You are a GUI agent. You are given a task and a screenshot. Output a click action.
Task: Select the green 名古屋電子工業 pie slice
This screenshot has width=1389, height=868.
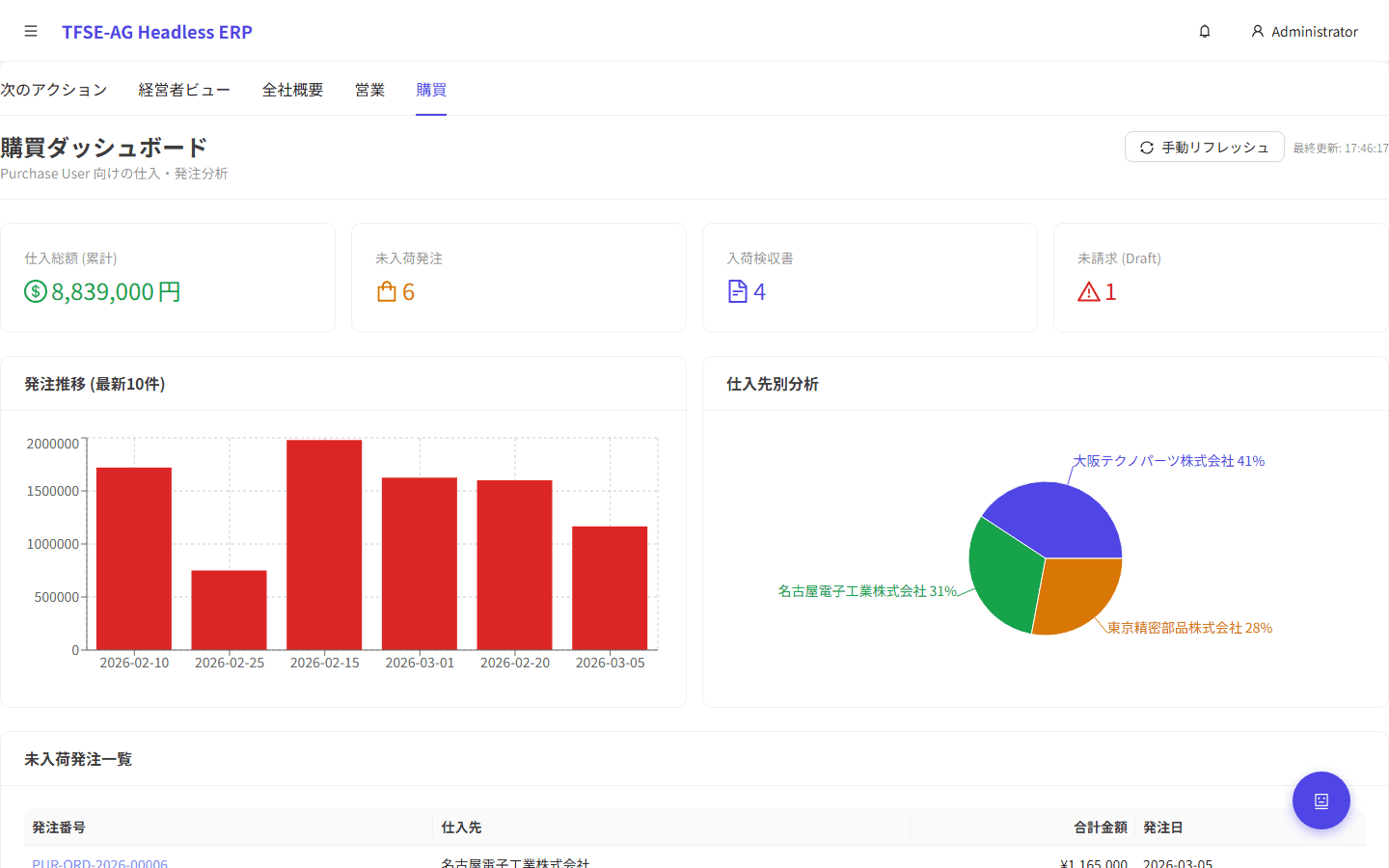point(1003,574)
